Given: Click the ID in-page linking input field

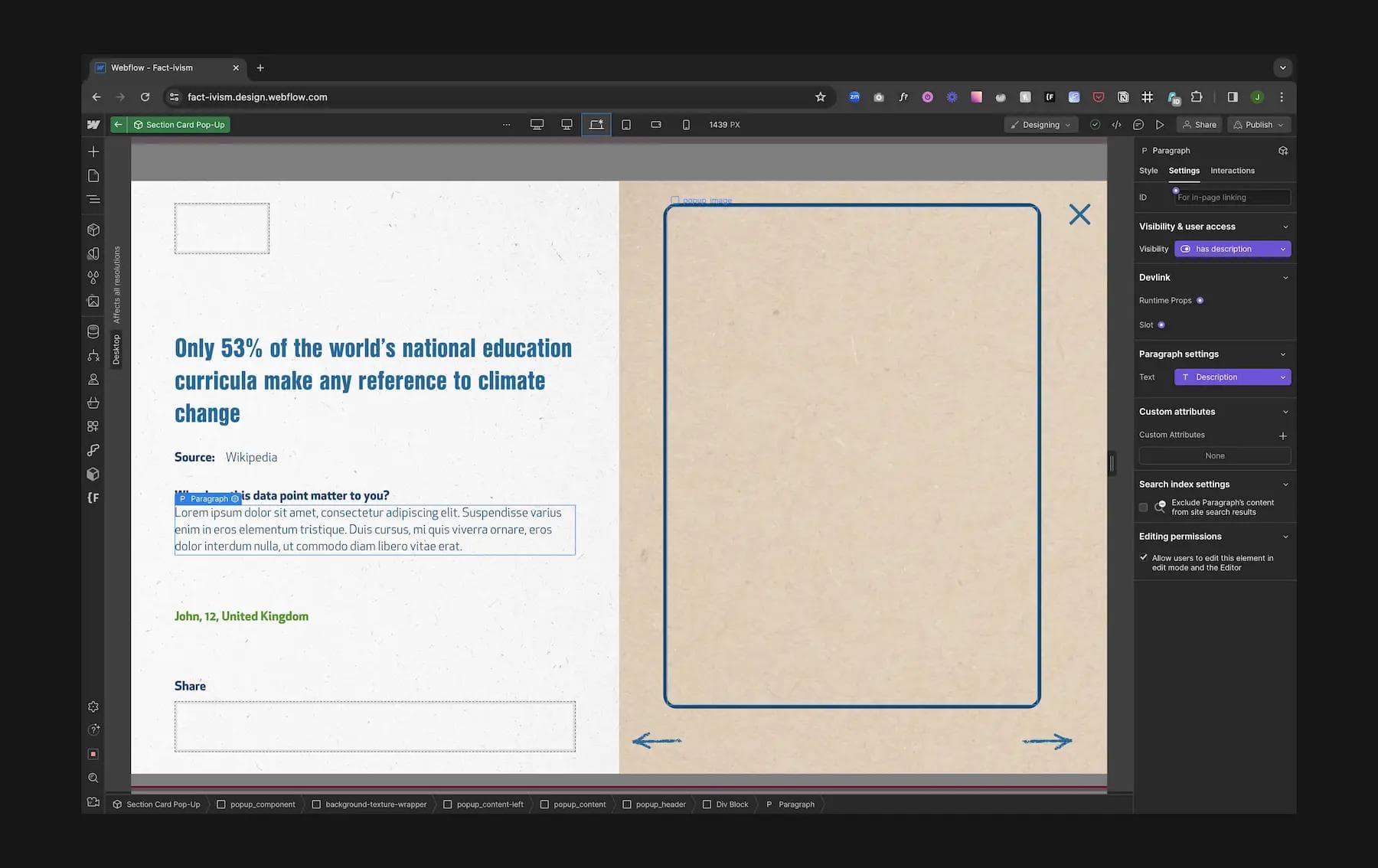Looking at the screenshot, I should pyautogui.click(x=1231, y=197).
